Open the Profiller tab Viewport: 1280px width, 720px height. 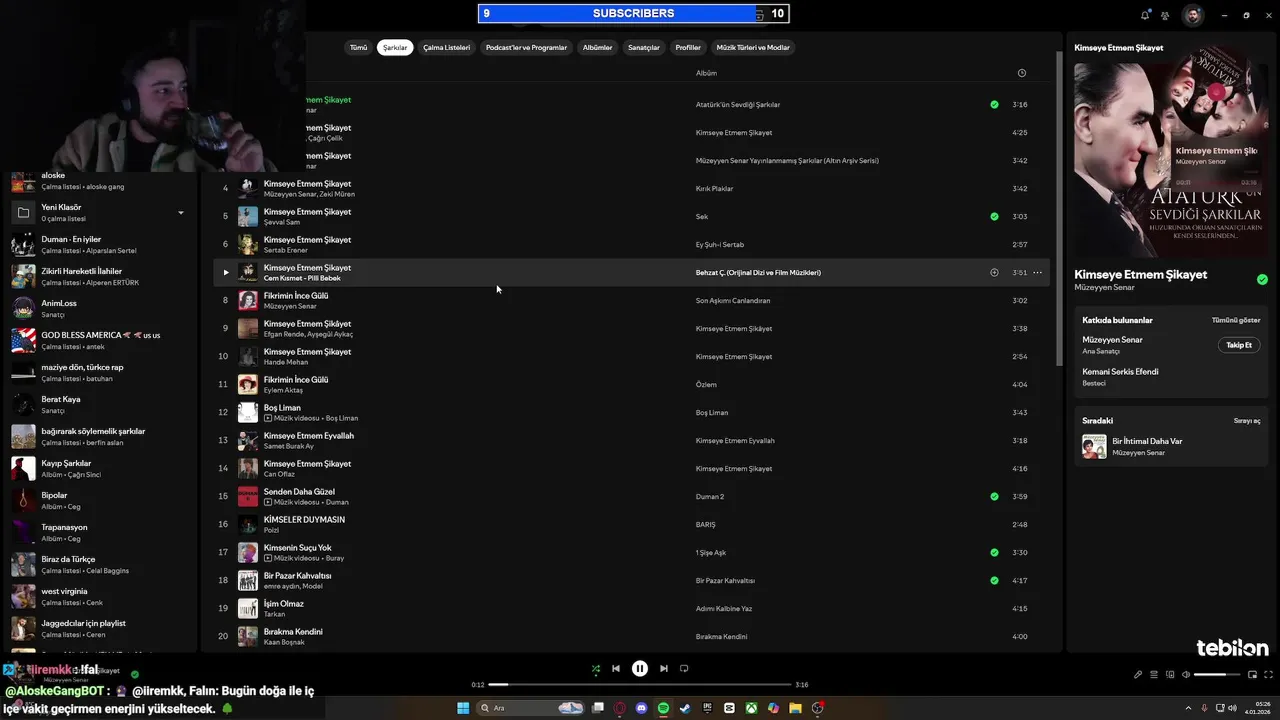click(x=688, y=47)
